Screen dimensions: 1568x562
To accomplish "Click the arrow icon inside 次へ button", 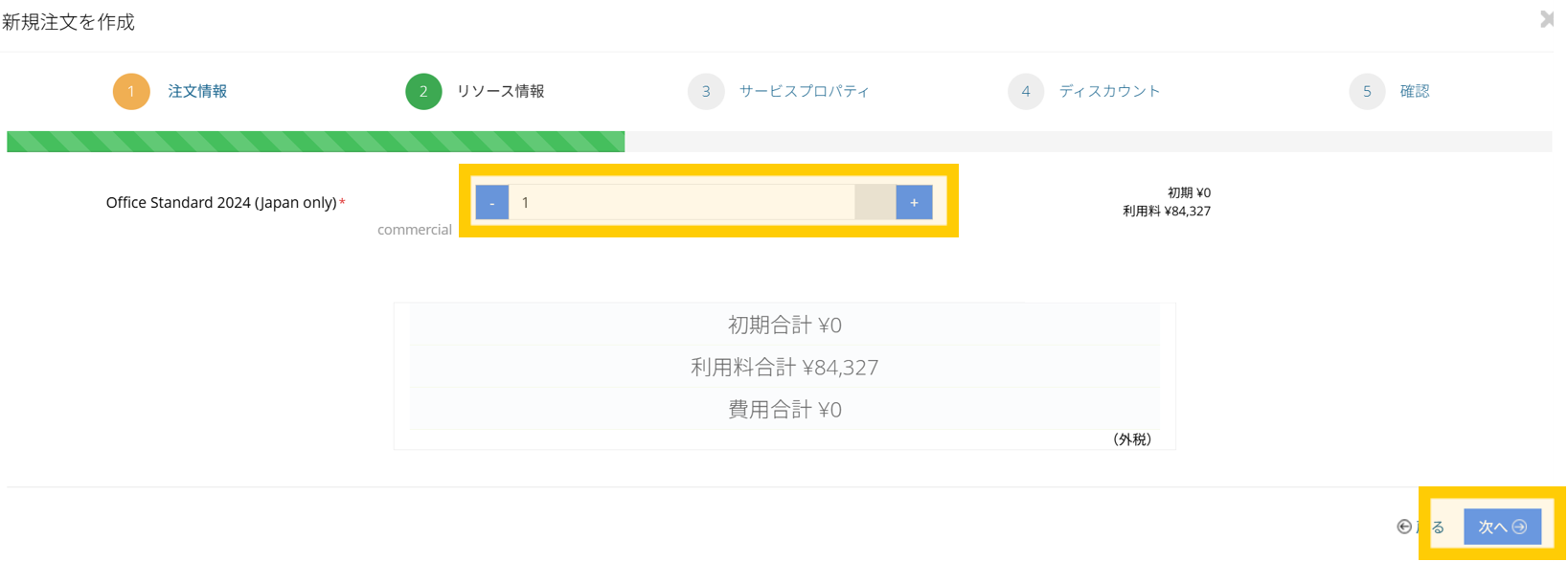I will 1519,527.
